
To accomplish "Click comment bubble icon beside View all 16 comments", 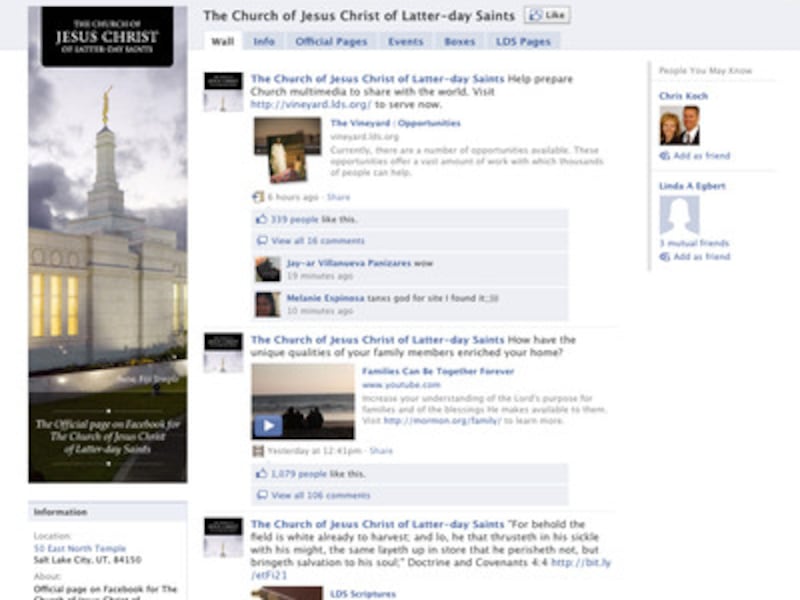I will click(262, 240).
